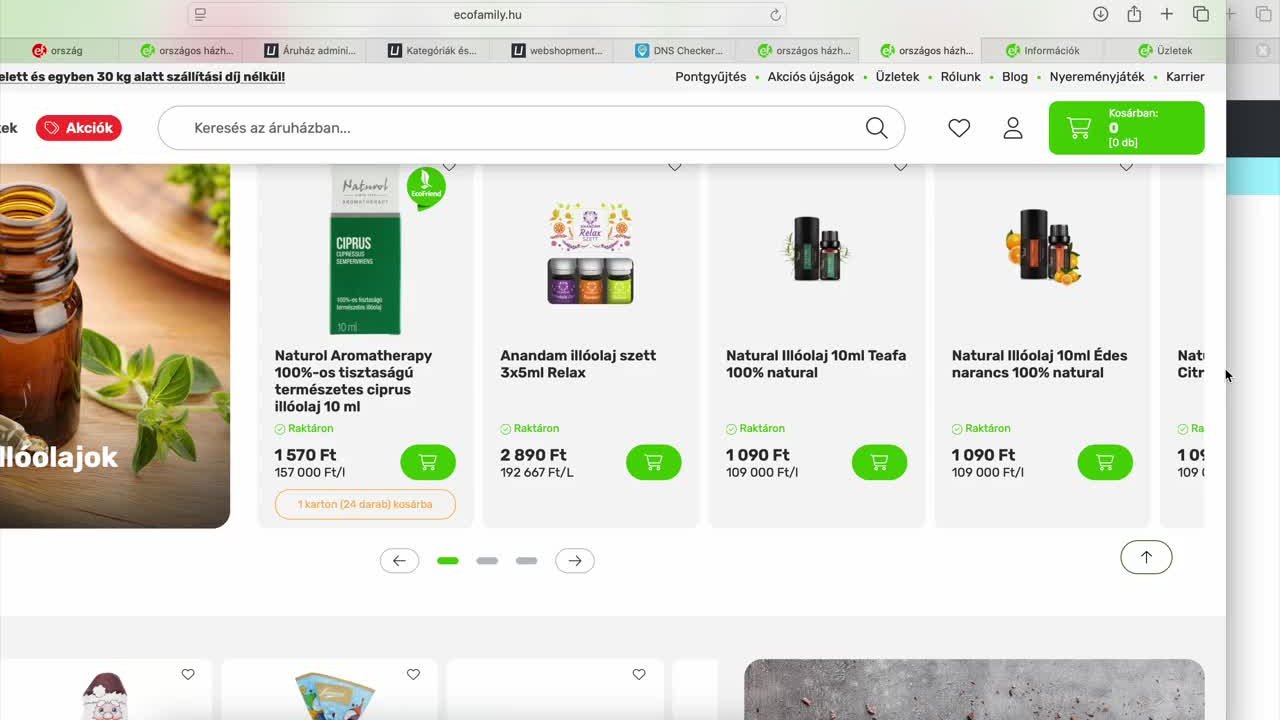Viewport: 1280px width, 720px height.
Task: Click '1 karton (24 darab) kosárba' button
Action: 365,504
